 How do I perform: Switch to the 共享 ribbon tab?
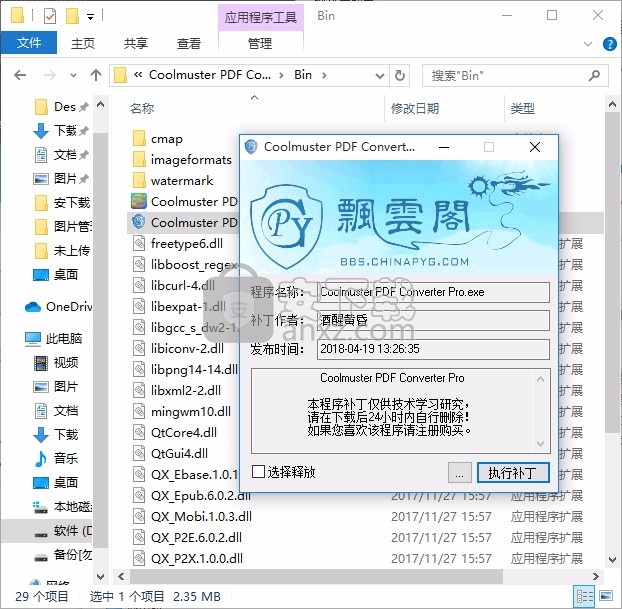[135, 43]
